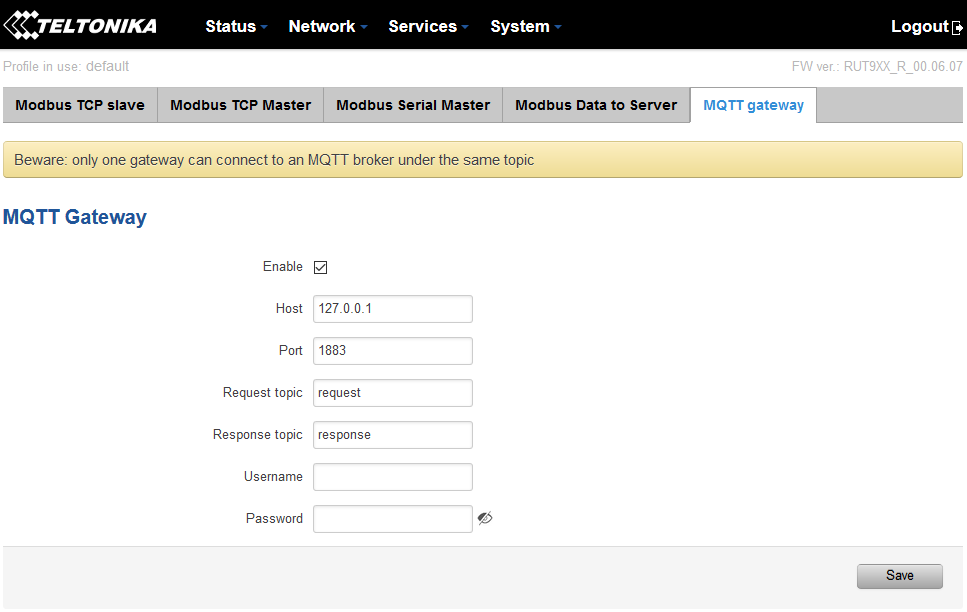This screenshot has width=967, height=612.
Task: Click the Teltonika logo
Action: click(x=80, y=25)
